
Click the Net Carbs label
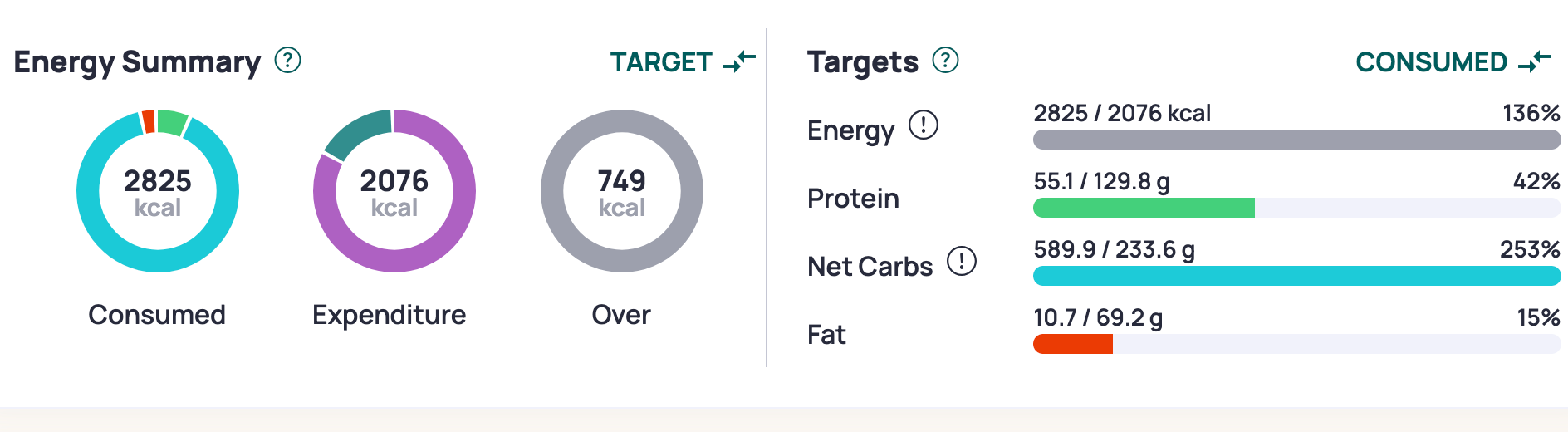[870, 267]
